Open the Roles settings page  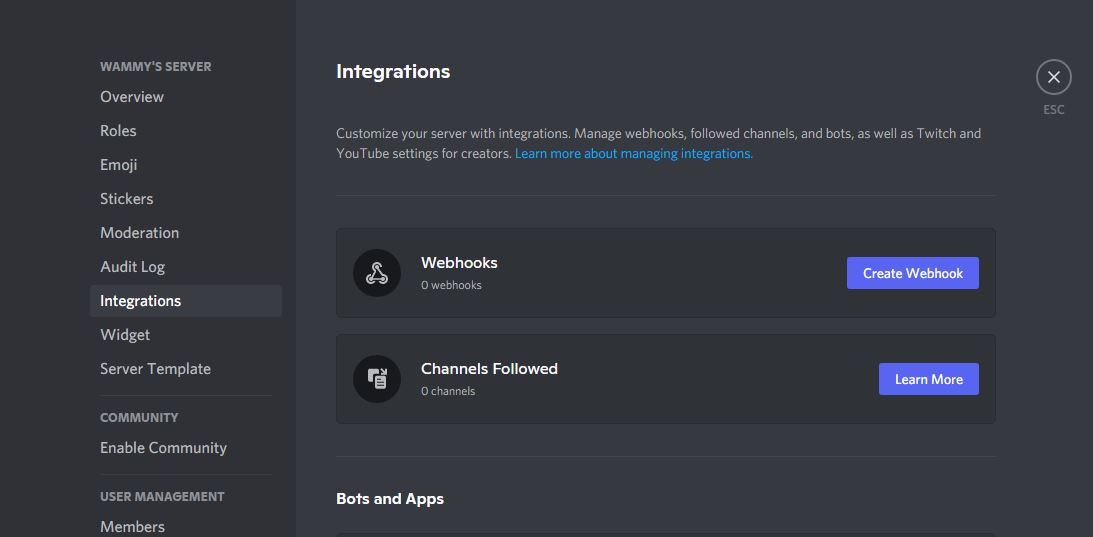coord(185,131)
